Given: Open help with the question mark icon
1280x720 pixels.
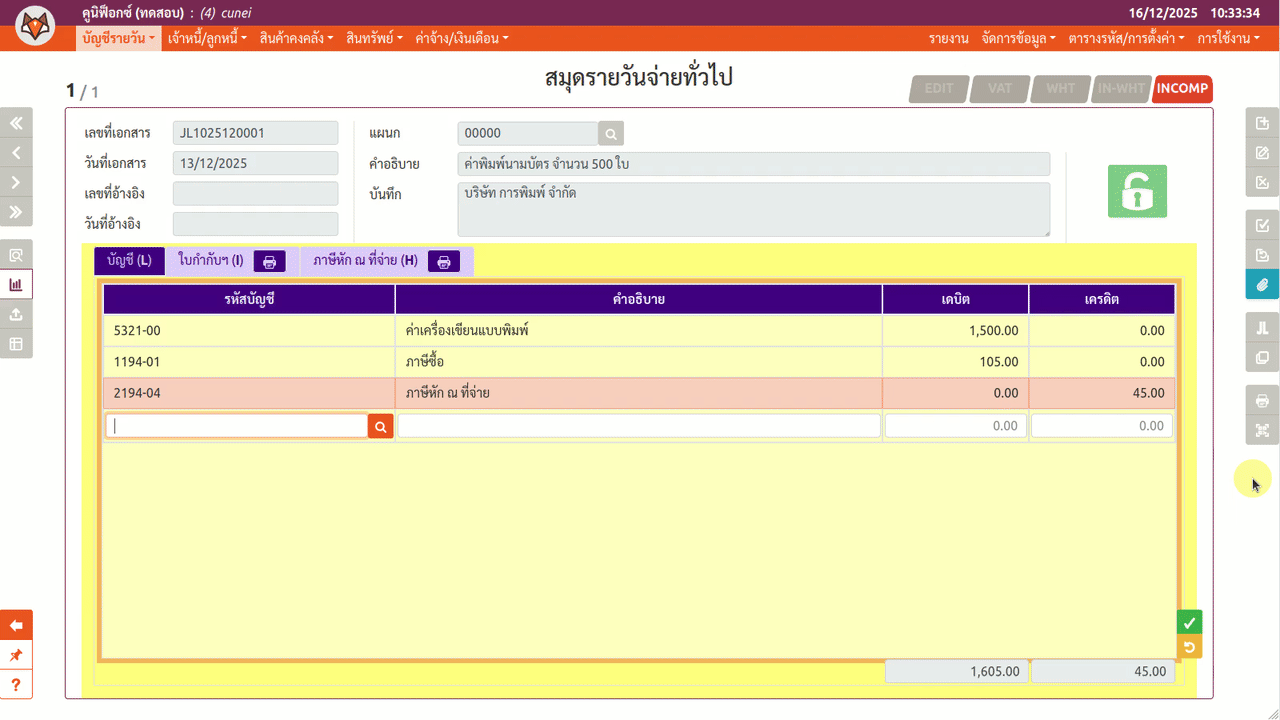Looking at the screenshot, I should pos(16,685).
